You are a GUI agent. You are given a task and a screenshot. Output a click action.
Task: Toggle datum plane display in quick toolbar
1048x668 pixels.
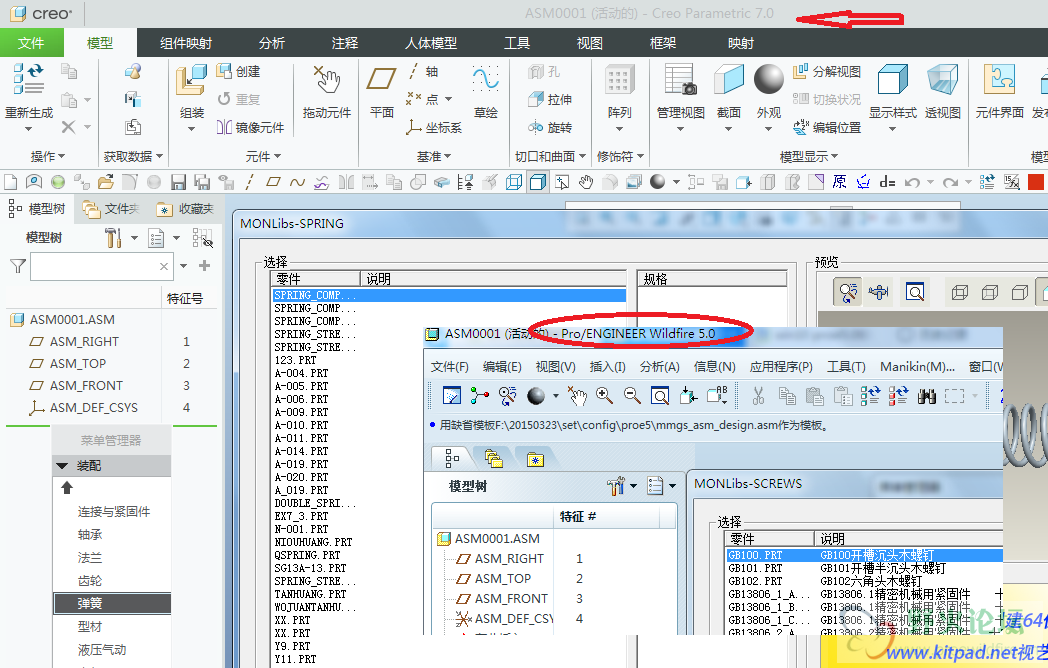point(273,182)
